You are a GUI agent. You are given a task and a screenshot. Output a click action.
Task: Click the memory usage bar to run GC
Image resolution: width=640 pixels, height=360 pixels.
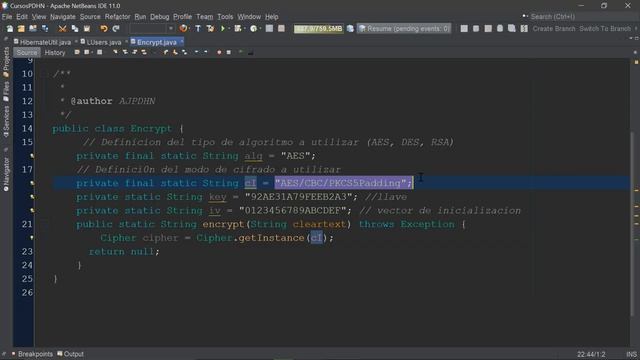[318, 29]
